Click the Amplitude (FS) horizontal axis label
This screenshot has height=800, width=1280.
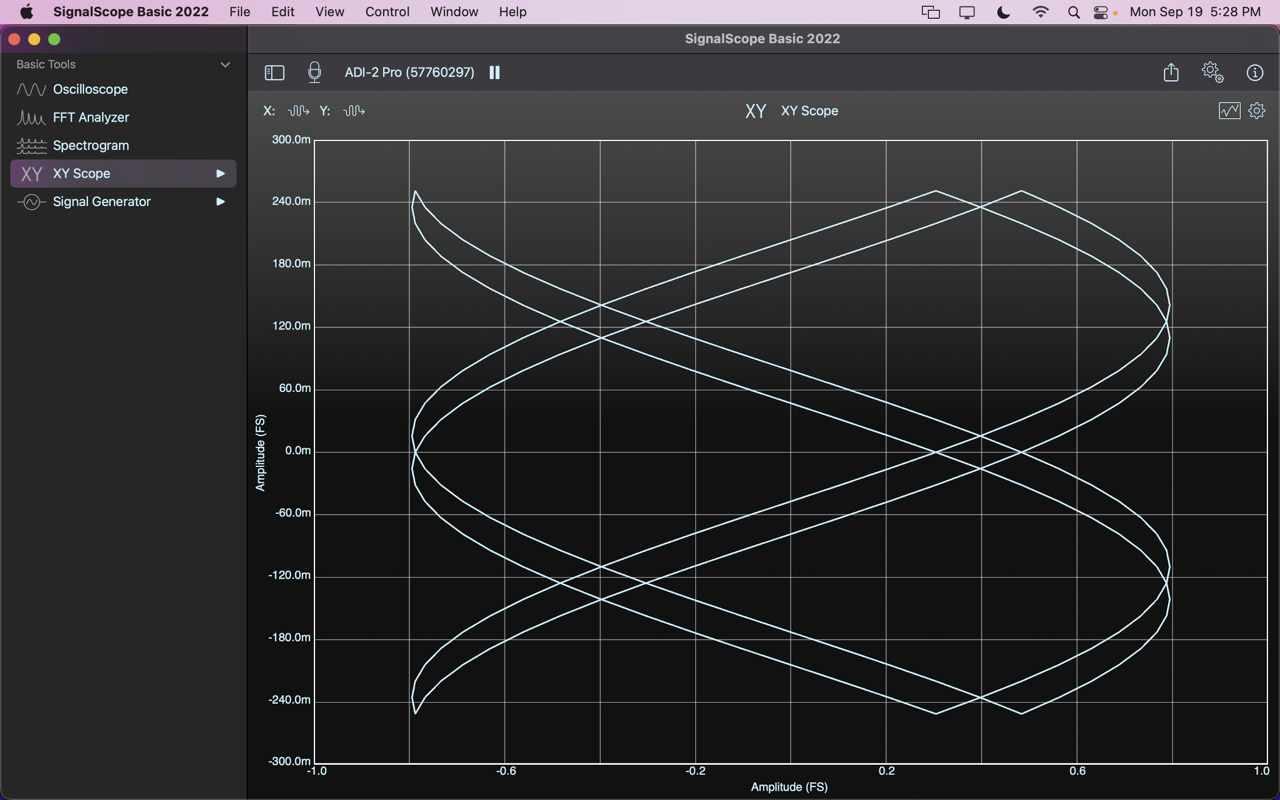[x=789, y=787]
